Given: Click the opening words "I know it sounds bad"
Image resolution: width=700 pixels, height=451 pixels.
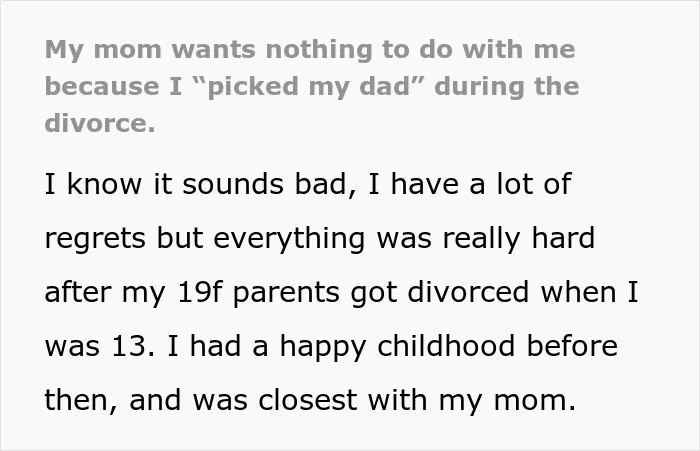Looking at the screenshot, I should click(x=196, y=184).
